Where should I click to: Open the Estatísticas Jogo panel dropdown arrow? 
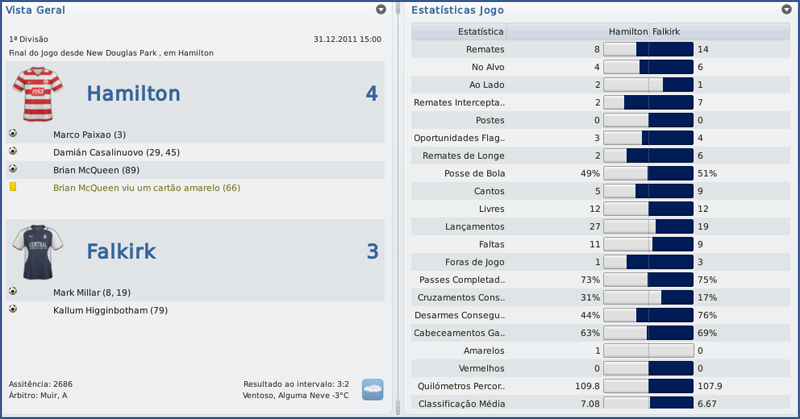(x=786, y=9)
